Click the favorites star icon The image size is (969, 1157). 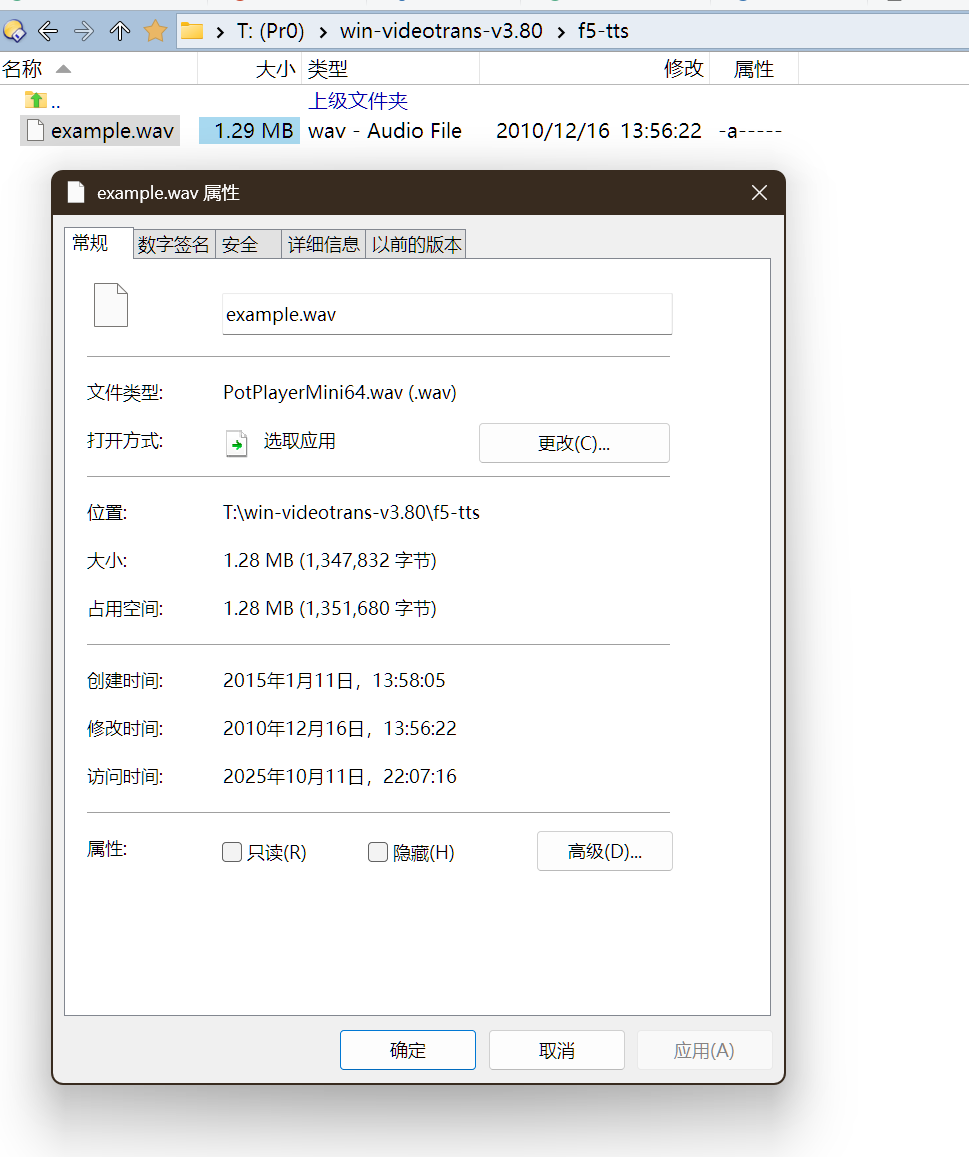[x=155, y=31]
